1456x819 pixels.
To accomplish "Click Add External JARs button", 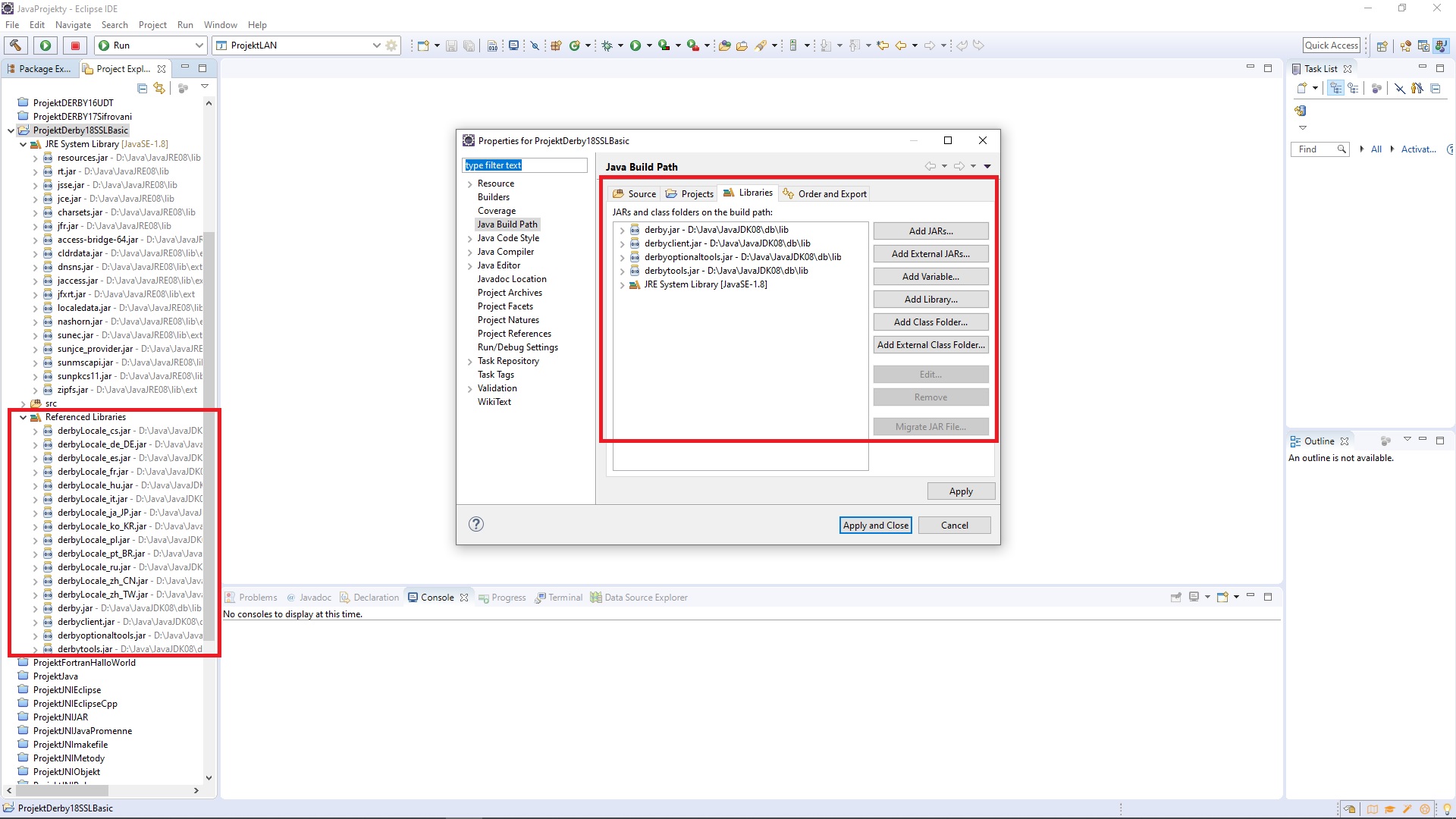I will 930,254.
